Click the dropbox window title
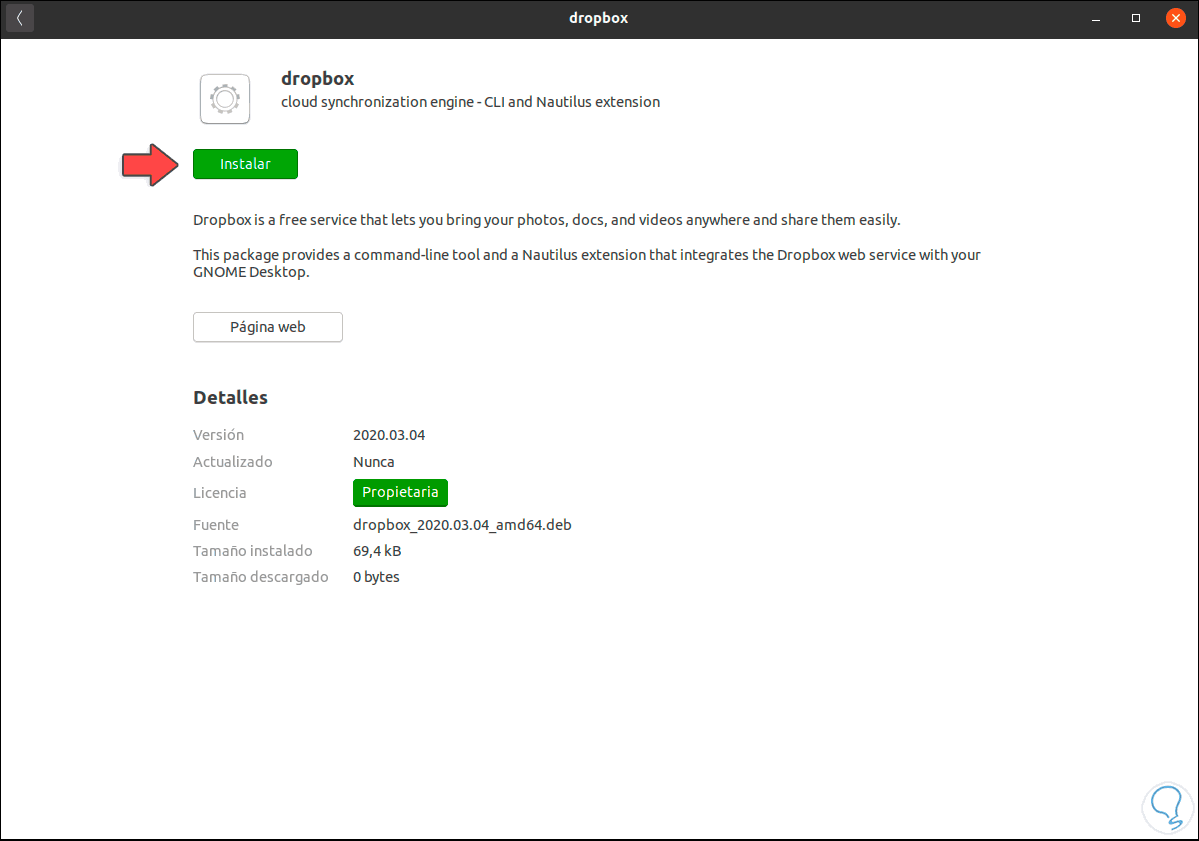Viewport: 1199px width, 841px height. point(599,18)
